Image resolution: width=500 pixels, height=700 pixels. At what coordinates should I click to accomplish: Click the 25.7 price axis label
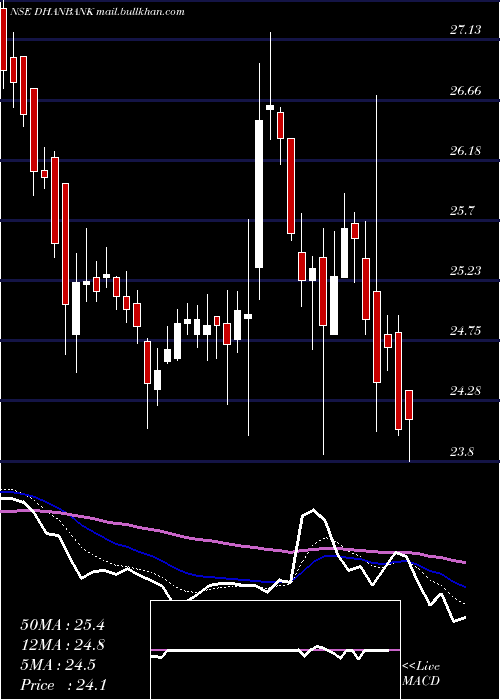[462, 210]
